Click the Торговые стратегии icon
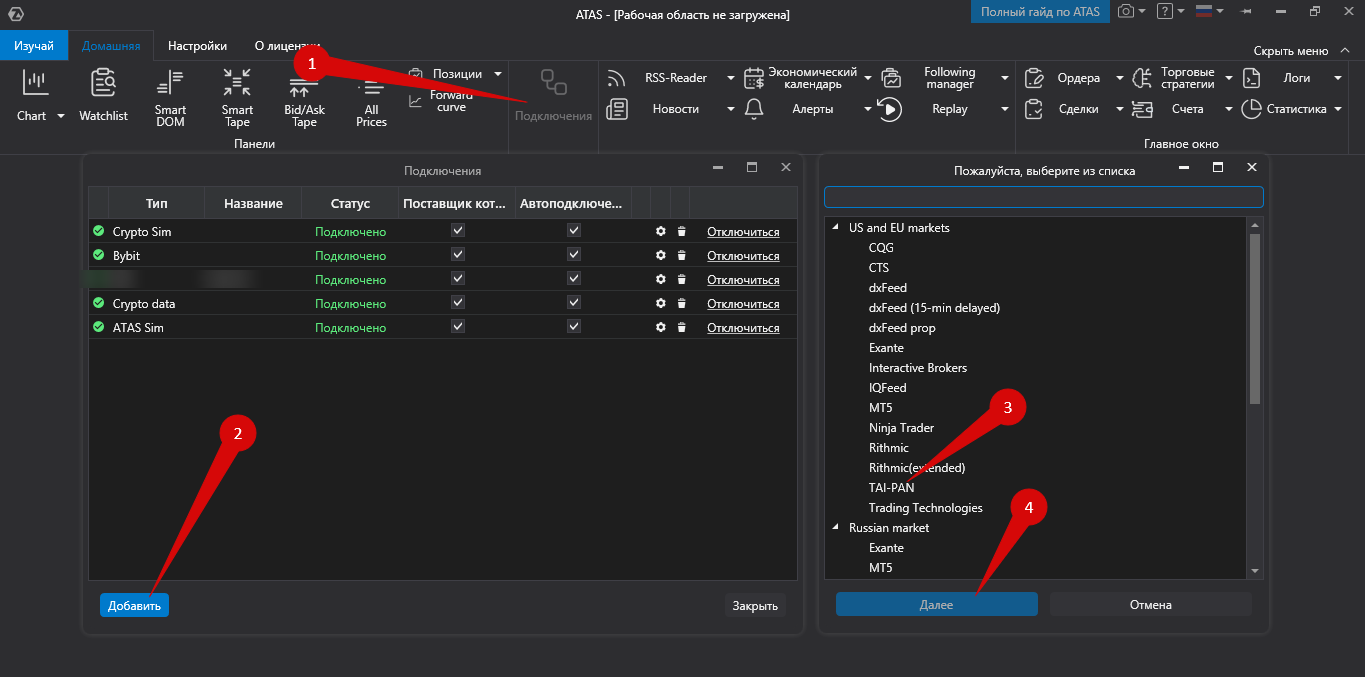1365x677 pixels. [x=1141, y=78]
